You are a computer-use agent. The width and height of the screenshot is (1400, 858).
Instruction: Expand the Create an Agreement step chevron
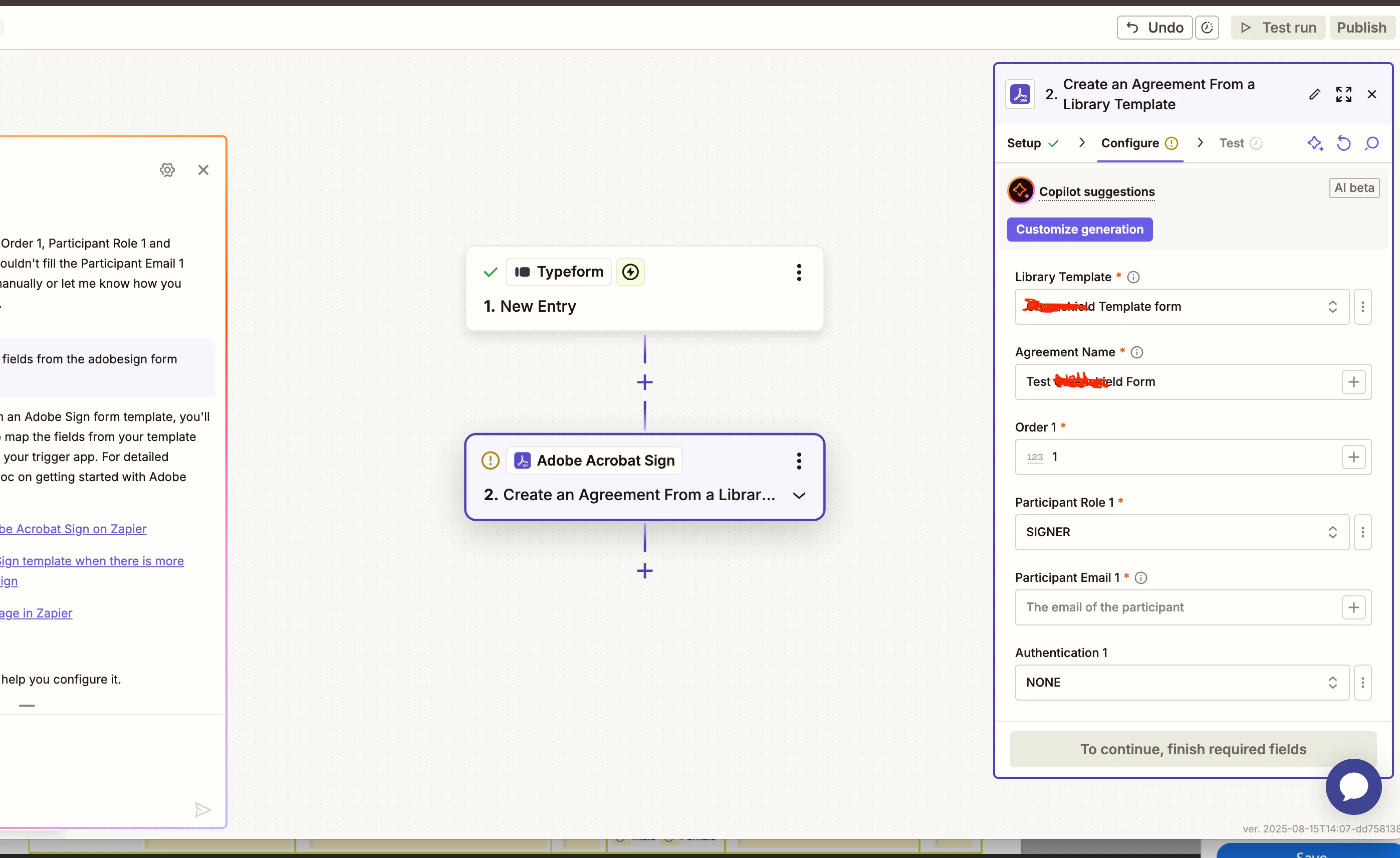pyautogui.click(x=799, y=496)
